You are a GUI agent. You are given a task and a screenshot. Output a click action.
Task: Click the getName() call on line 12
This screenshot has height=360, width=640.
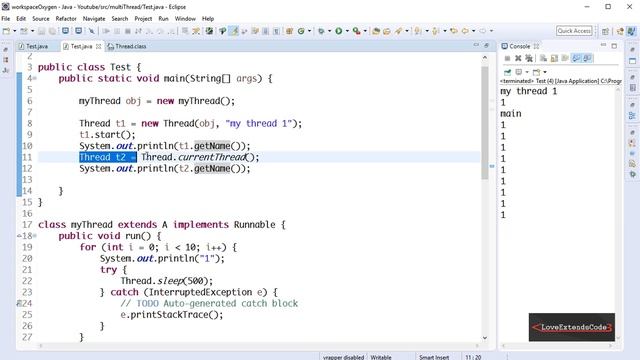point(217,169)
